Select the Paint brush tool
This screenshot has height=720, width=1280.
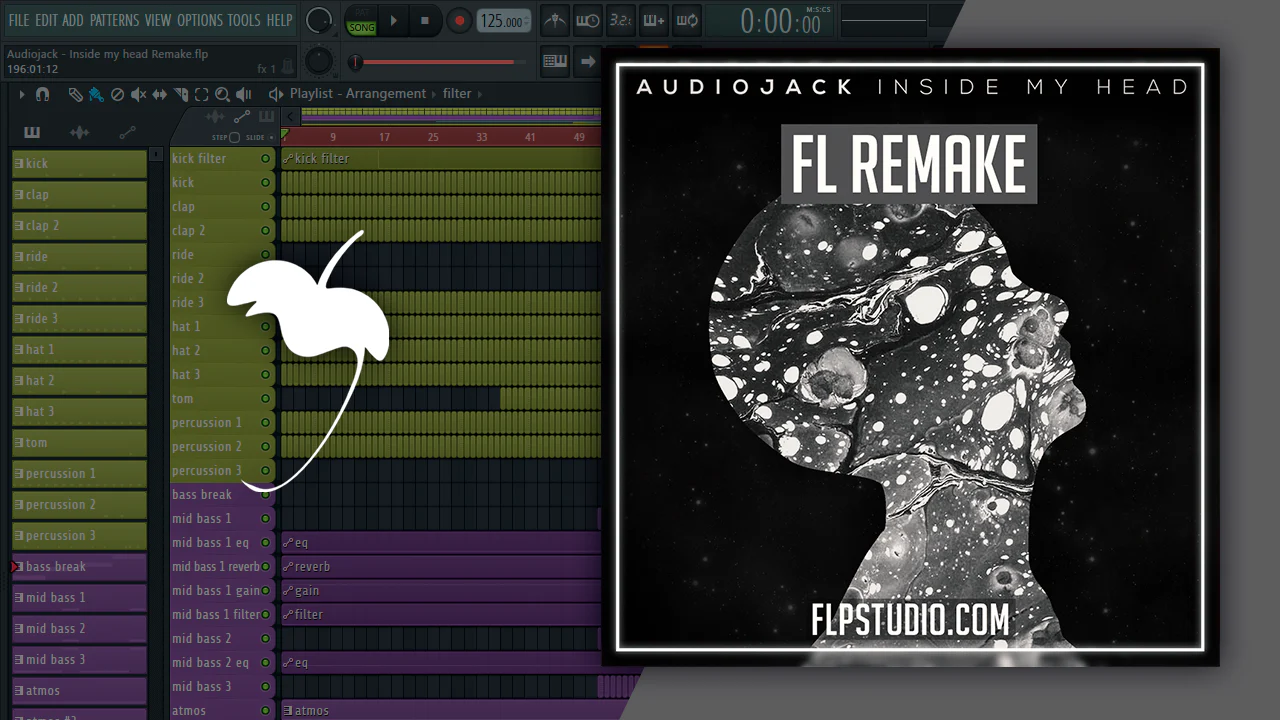96,94
